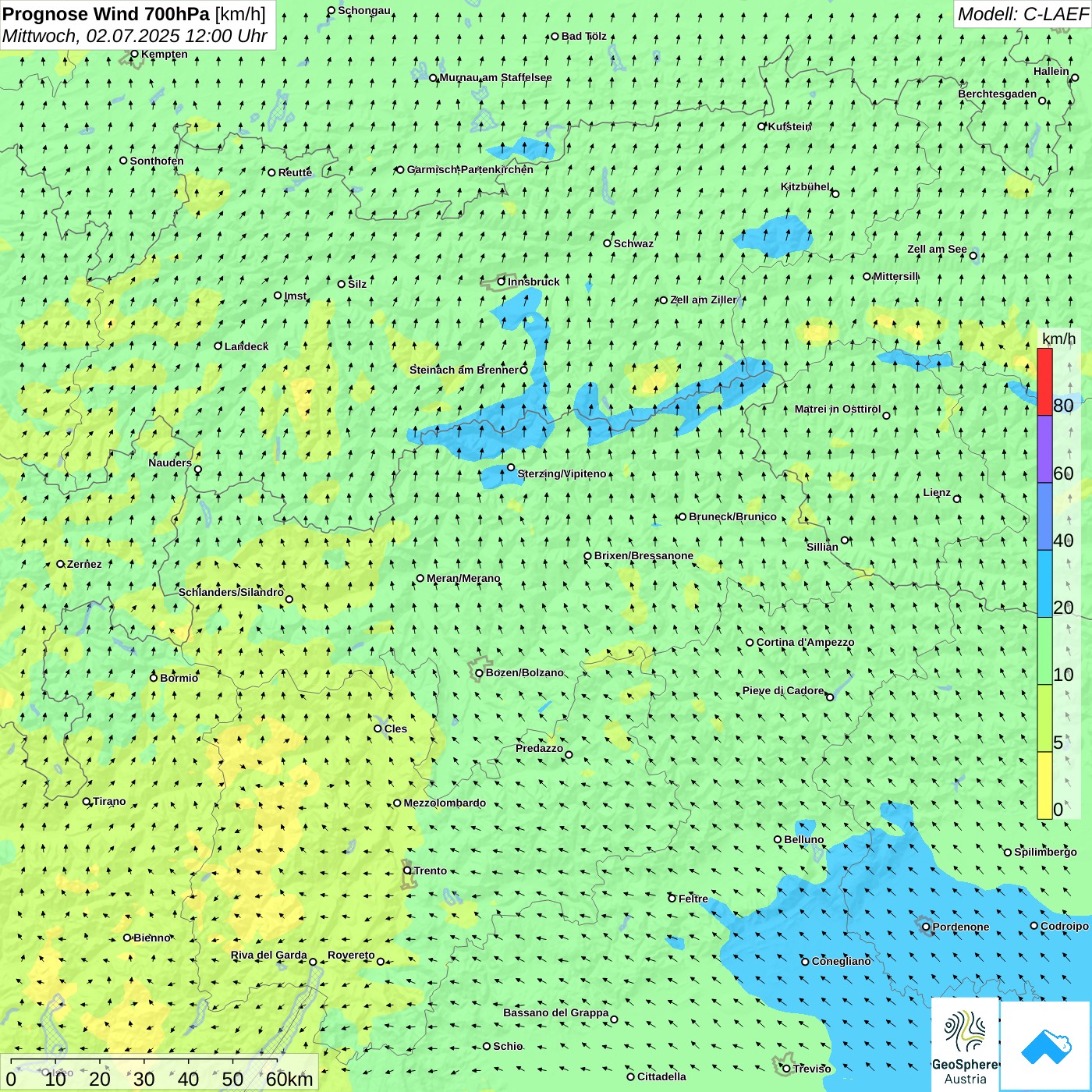Image resolution: width=1092 pixels, height=1092 pixels.
Task: Click the 'Conegliano' label
Action: 841,961
